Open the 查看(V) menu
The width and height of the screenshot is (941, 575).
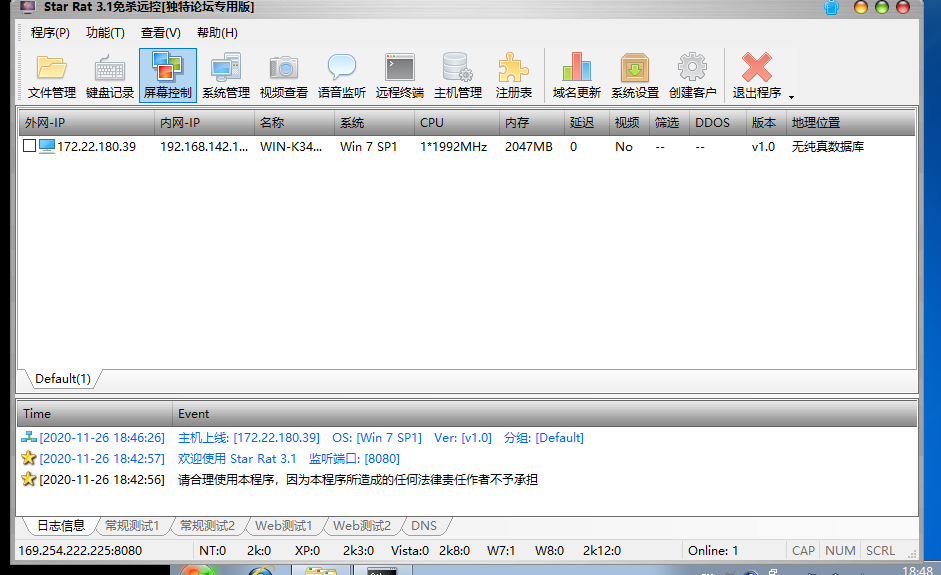160,33
